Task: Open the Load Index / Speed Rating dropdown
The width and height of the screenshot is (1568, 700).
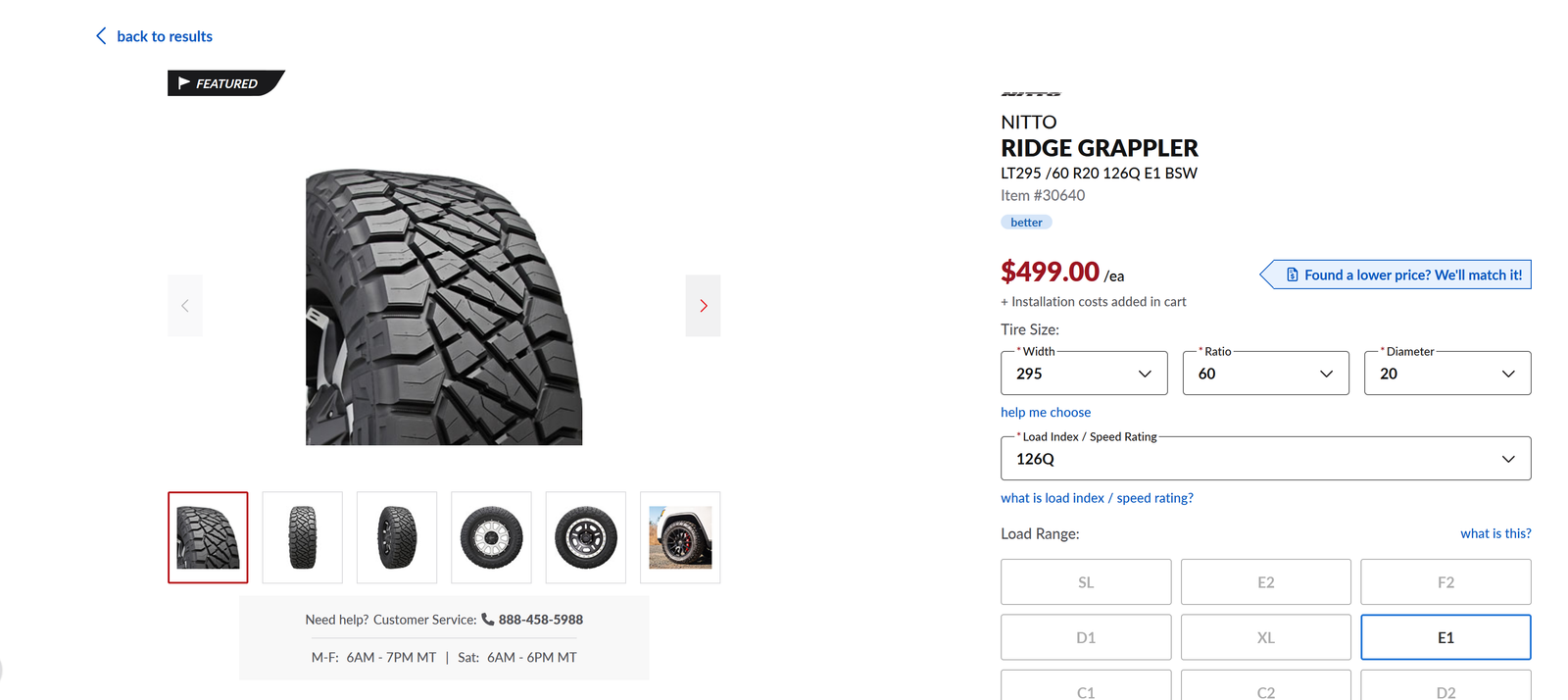Action: (1265, 459)
